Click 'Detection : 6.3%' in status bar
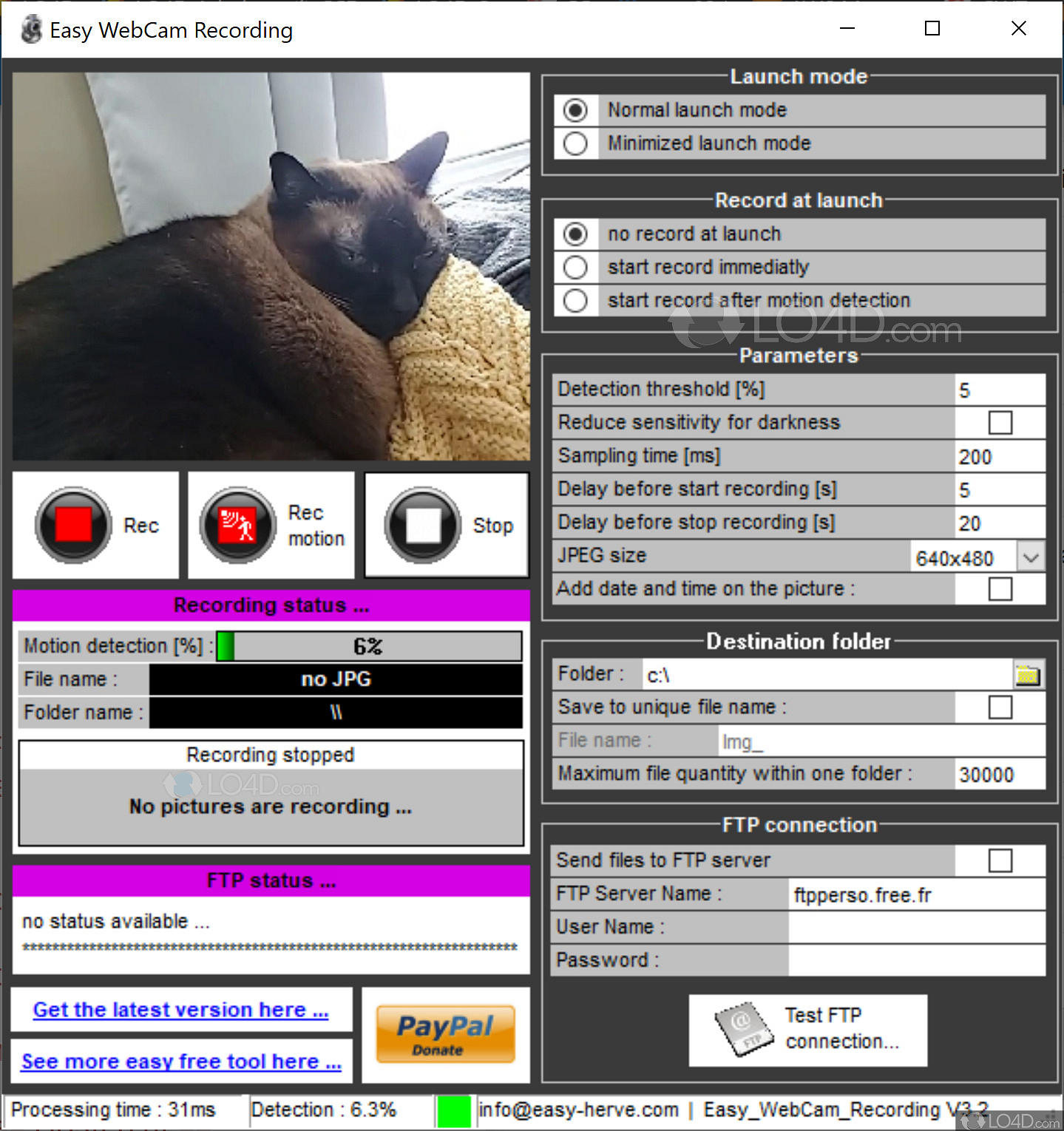 tap(324, 1110)
